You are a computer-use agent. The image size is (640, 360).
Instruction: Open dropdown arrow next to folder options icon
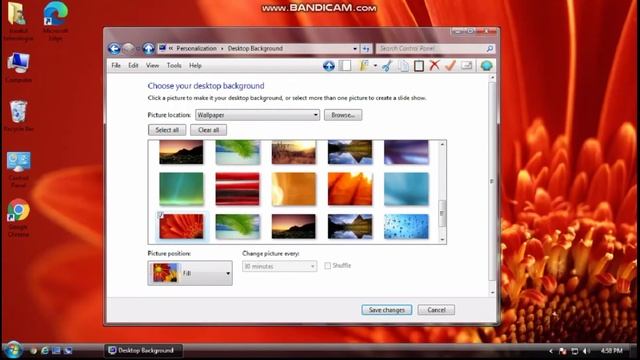click(375, 65)
